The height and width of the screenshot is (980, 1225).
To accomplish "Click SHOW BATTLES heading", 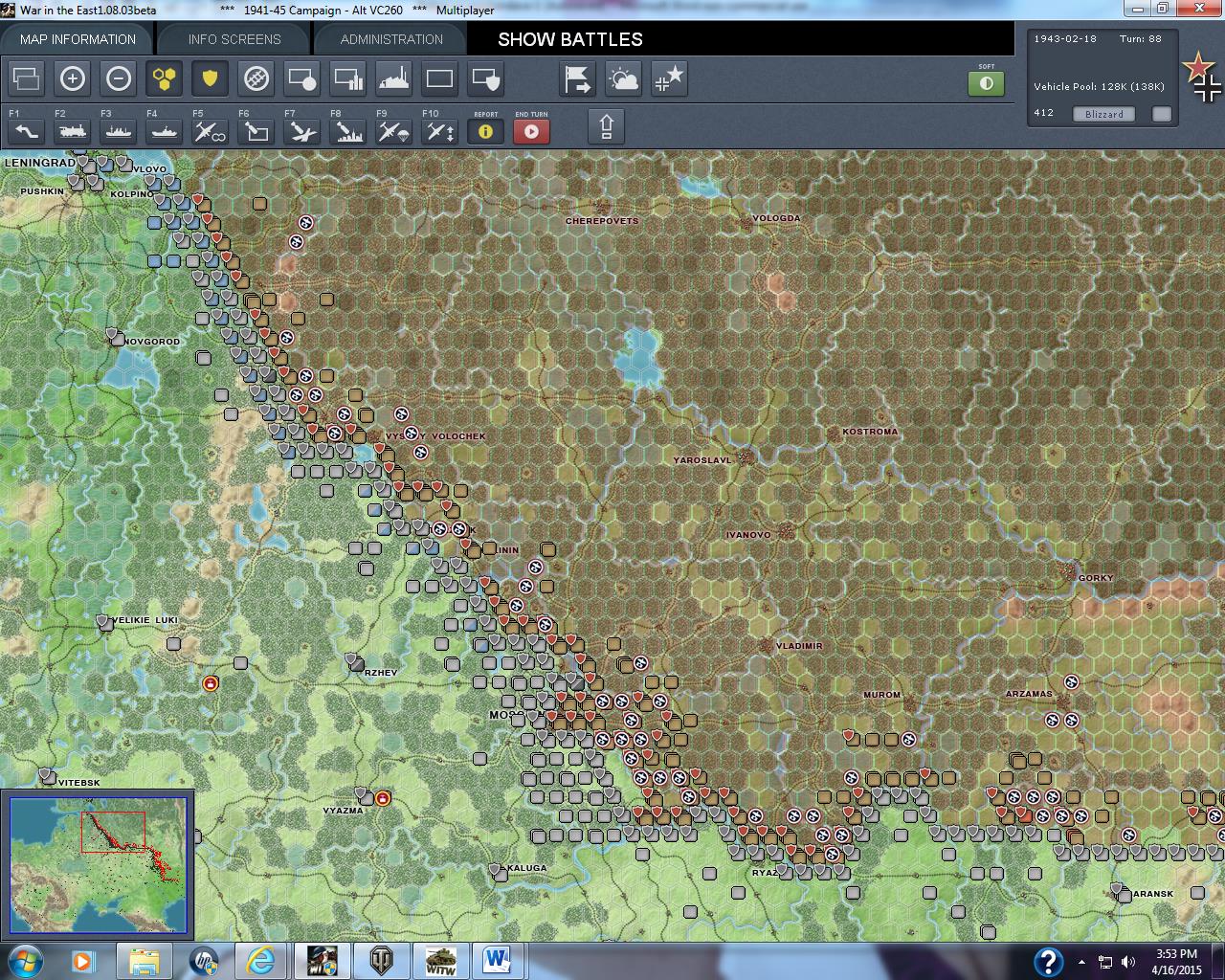I will coord(568,39).
